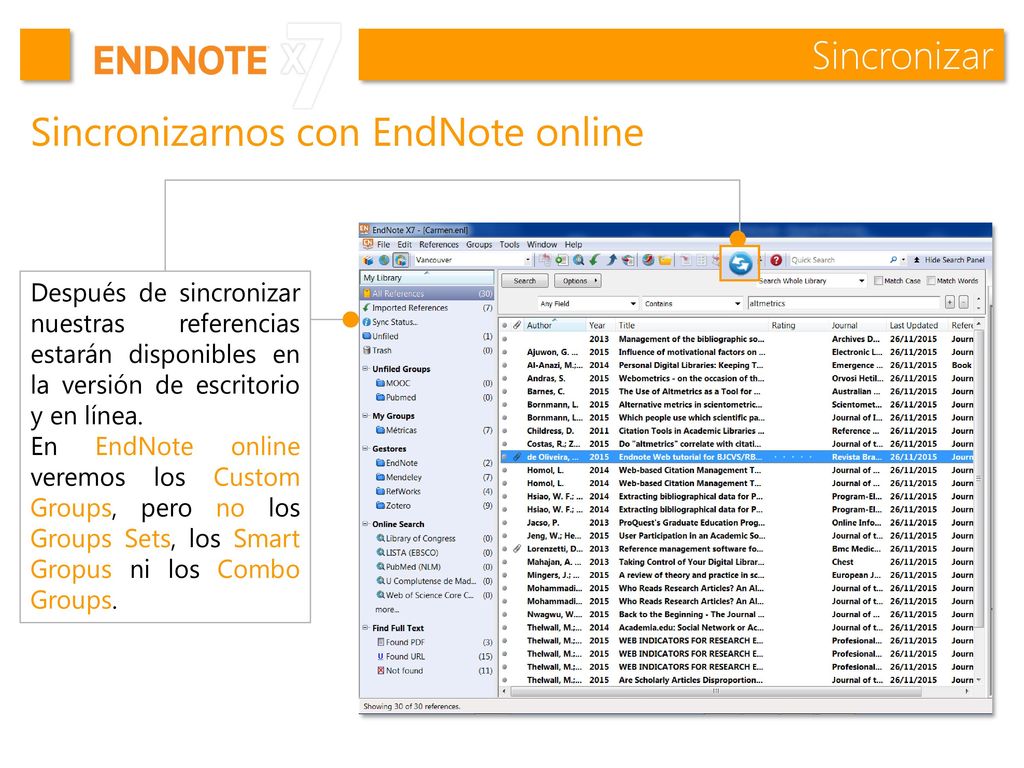The height and width of the screenshot is (768, 1024).
Task: Click the EndNote icon left of File
Action: (368, 244)
